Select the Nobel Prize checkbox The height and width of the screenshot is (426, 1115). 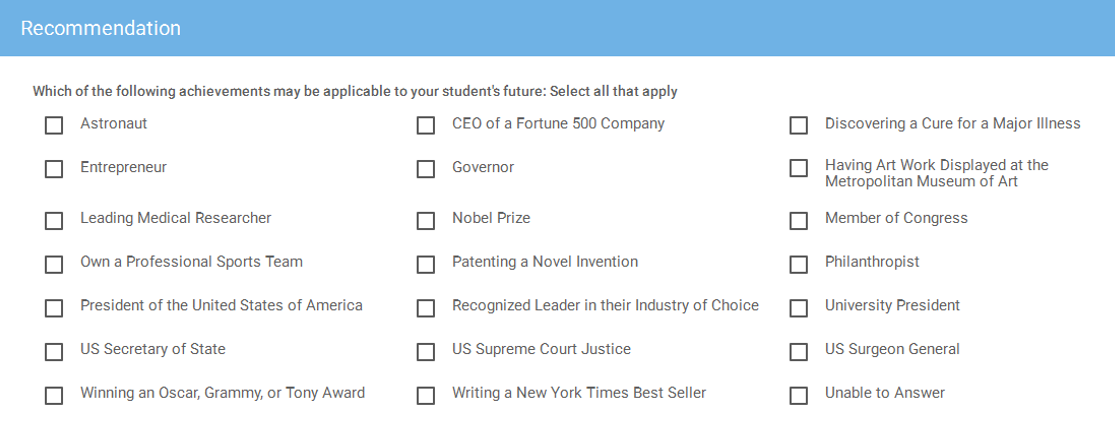pyautogui.click(x=426, y=220)
